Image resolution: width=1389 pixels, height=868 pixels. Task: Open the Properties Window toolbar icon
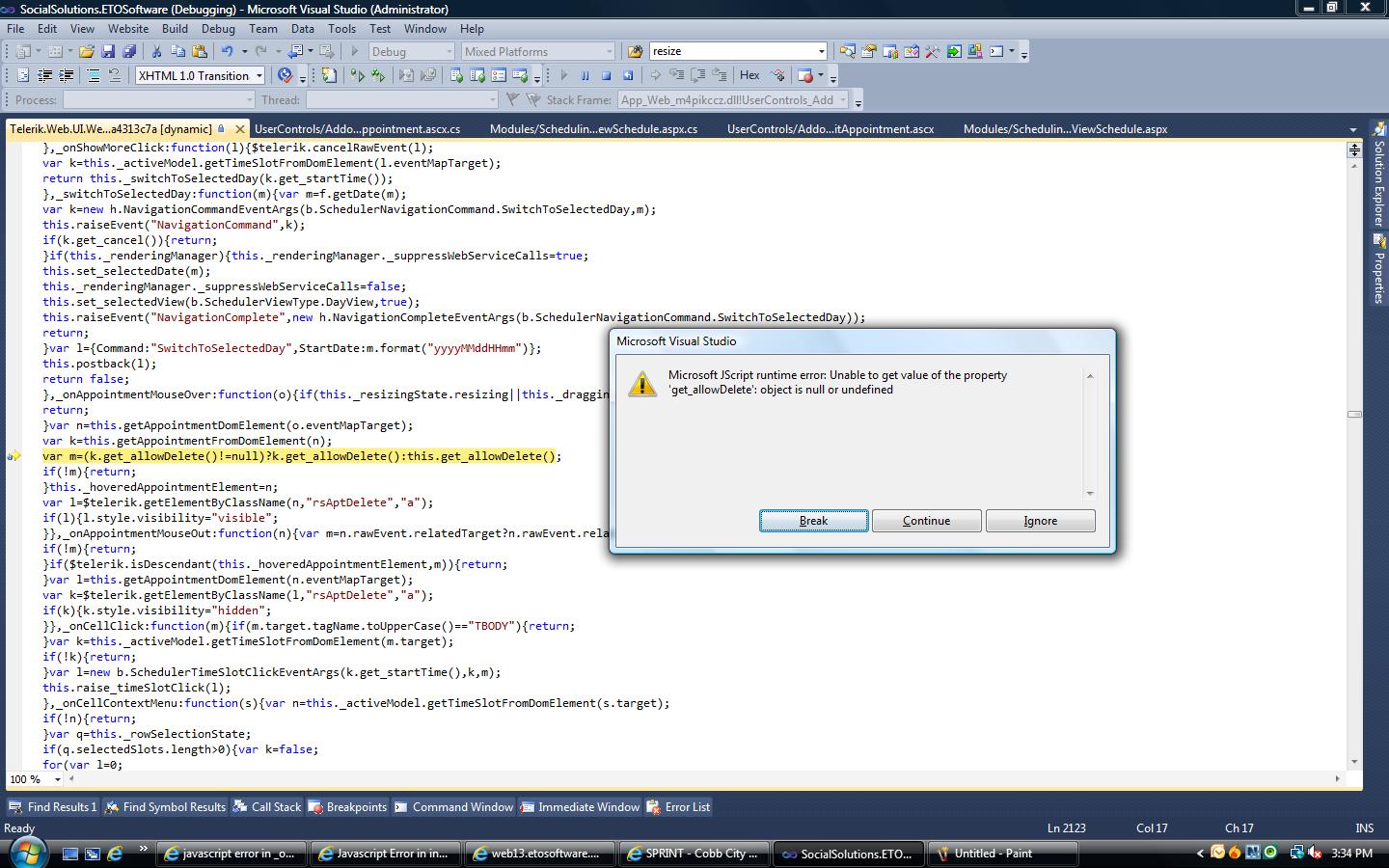pyautogui.click(x=869, y=51)
